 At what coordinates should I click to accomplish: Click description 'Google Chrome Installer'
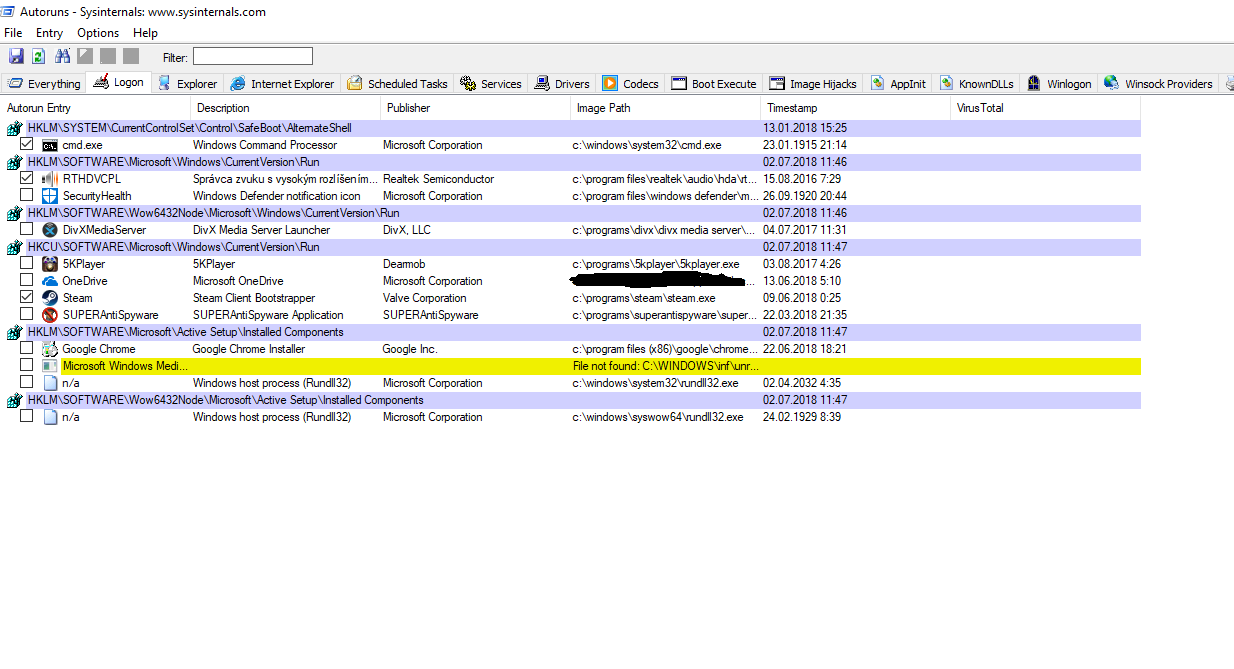tap(249, 349)
